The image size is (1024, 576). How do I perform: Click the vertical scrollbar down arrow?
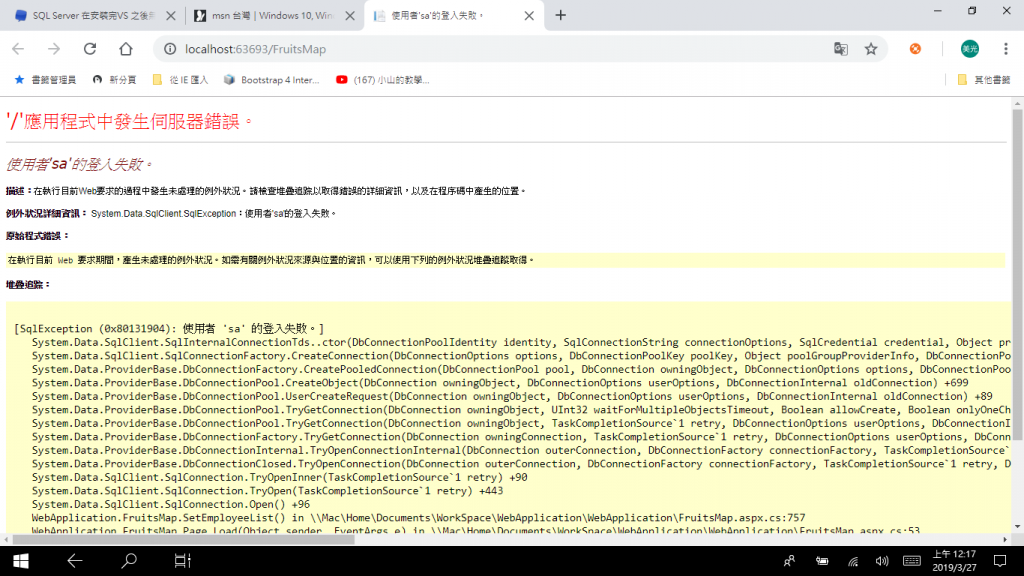tap(1017, 526)
